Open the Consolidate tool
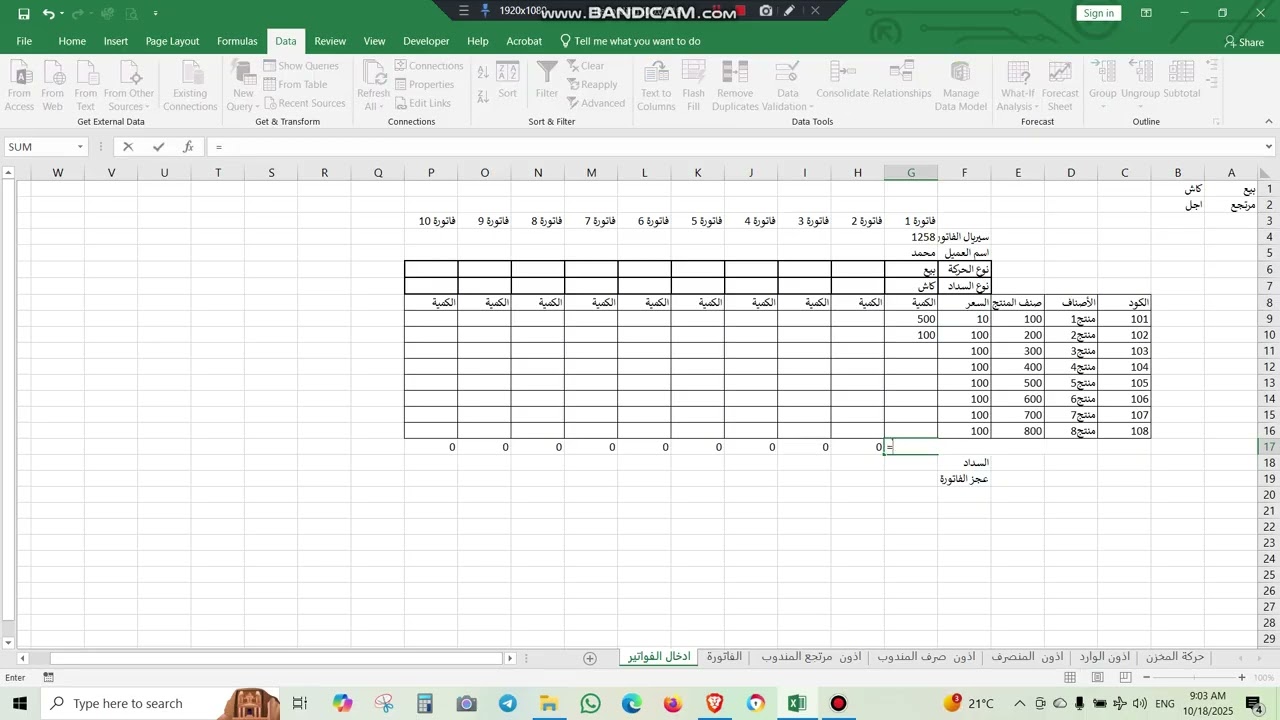This screenshot has height=720, width=1280. pyautogui.click(x=843, y=80)
